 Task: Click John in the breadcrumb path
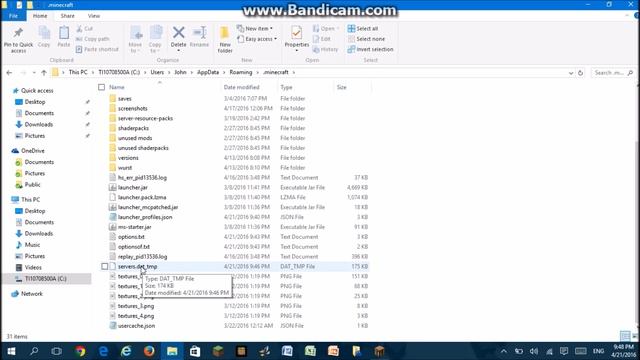coord(180,72)
